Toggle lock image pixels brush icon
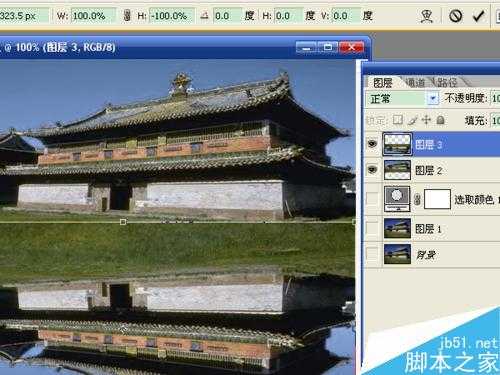Image resolution: width=500 pixels, height=375 pixels. (412, 120)
